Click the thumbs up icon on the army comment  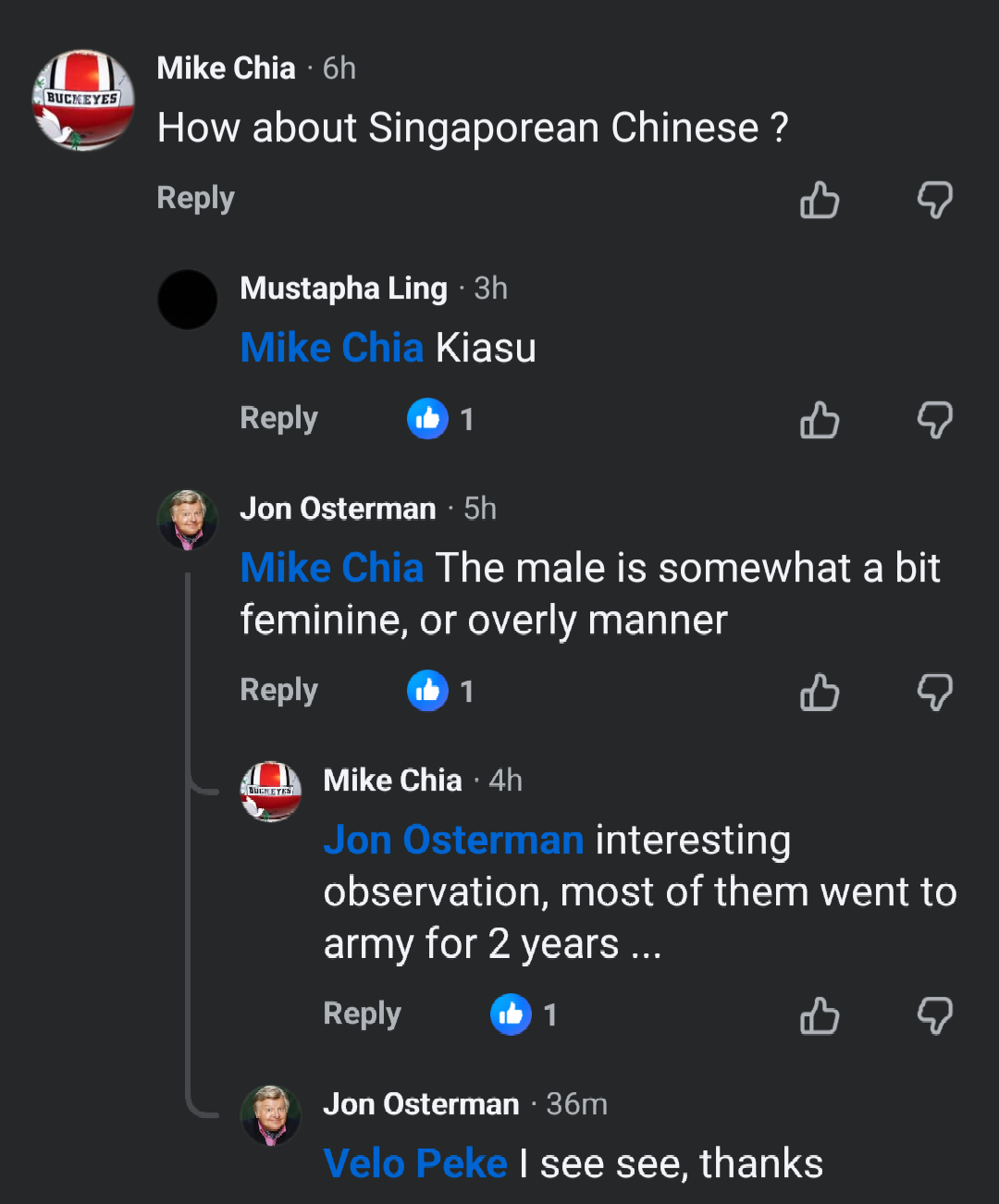(820, 1014)
